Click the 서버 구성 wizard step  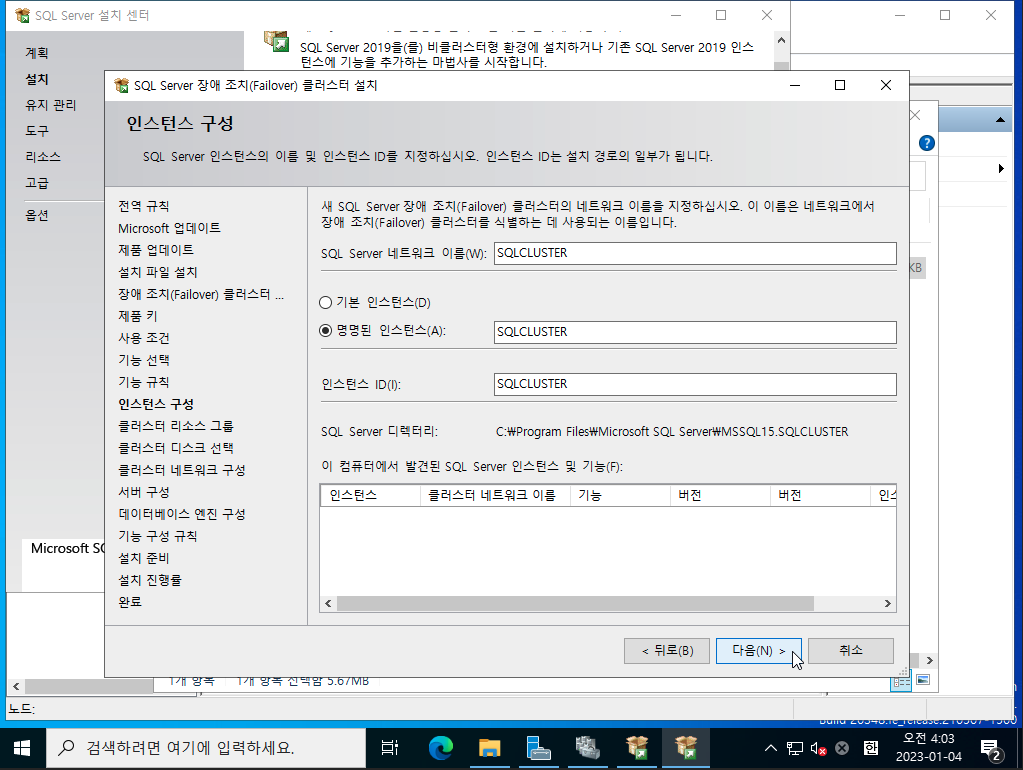click(144, 492)
